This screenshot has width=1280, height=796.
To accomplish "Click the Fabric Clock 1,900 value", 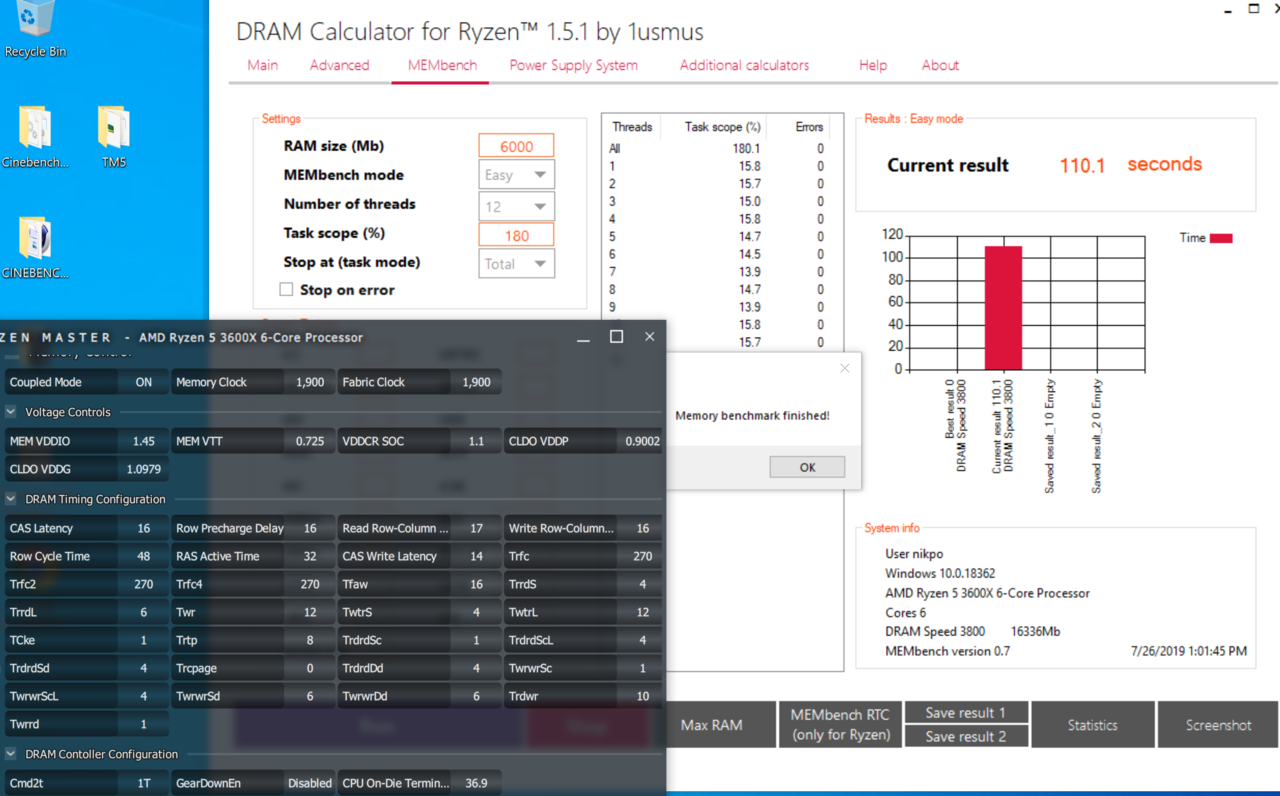I will pyautogui.click(x=476, y=382).
